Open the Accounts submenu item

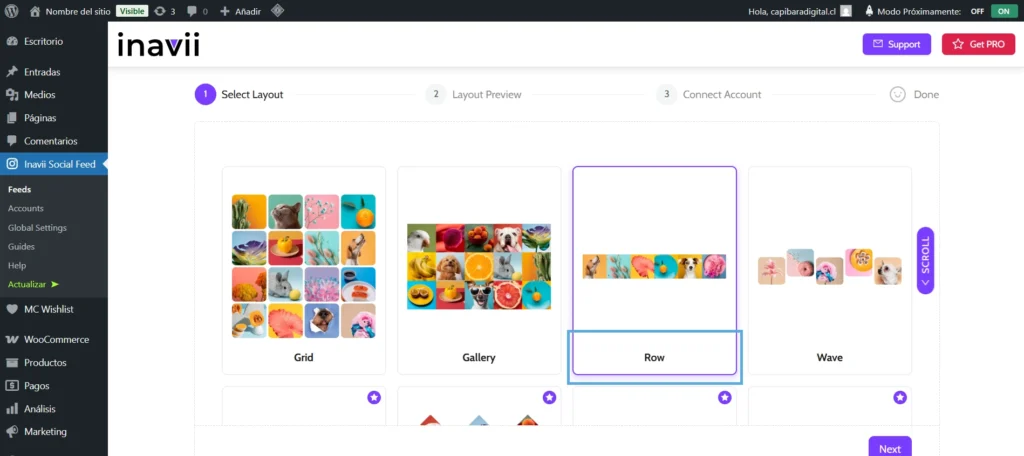click(x=25, y=208)
